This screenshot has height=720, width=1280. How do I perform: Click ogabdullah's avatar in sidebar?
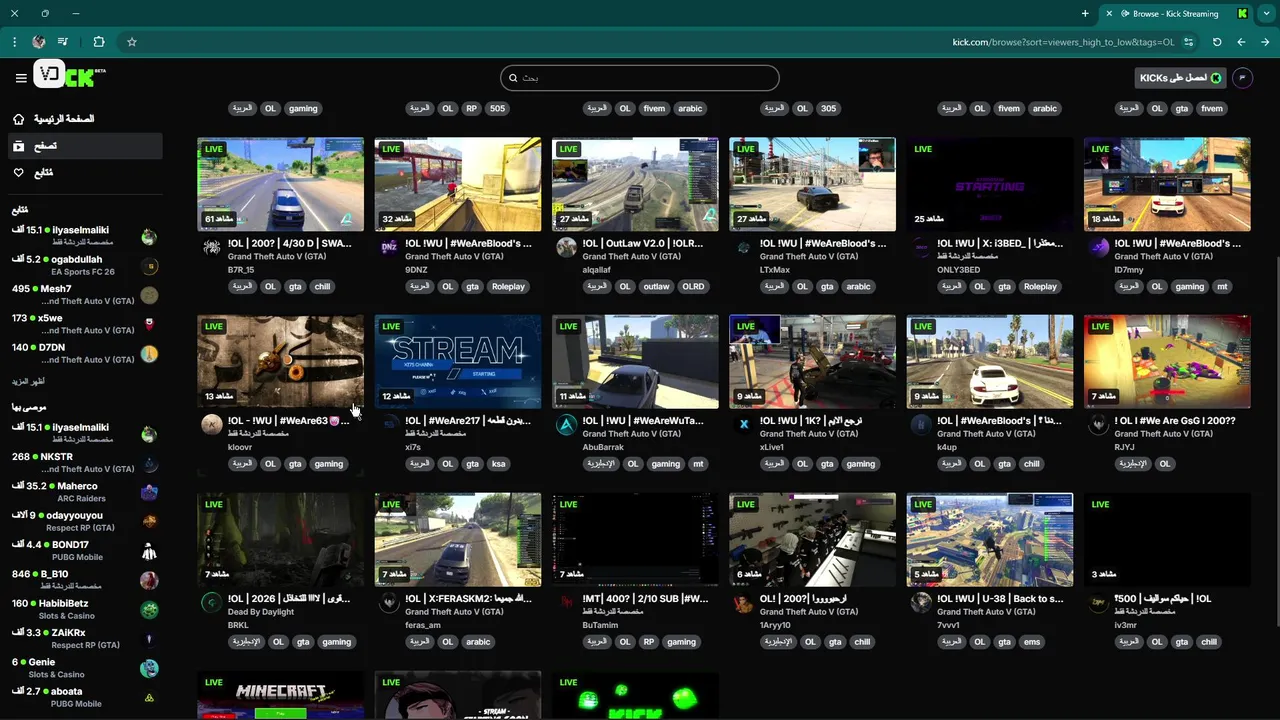coord(149,266)
